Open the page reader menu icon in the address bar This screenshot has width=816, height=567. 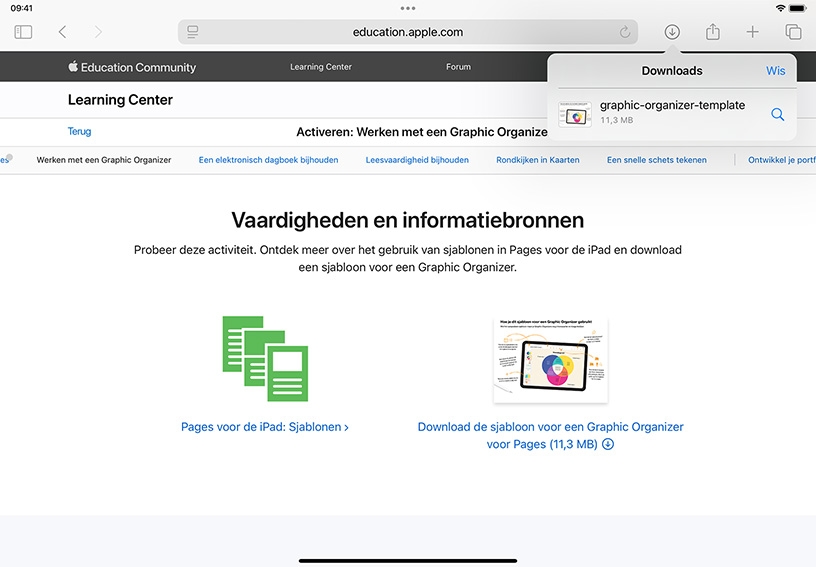coord(193,32)
